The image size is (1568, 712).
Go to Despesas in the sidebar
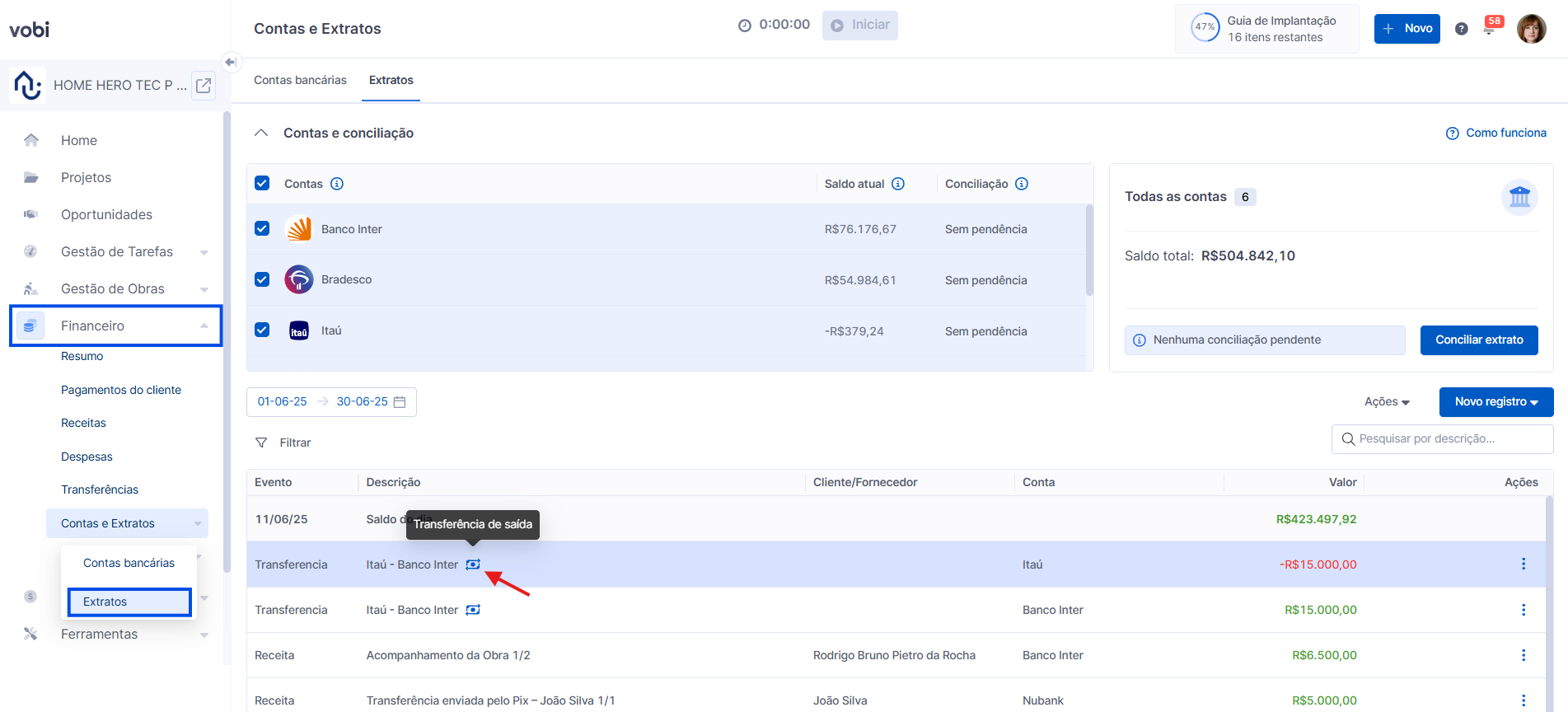87,457
